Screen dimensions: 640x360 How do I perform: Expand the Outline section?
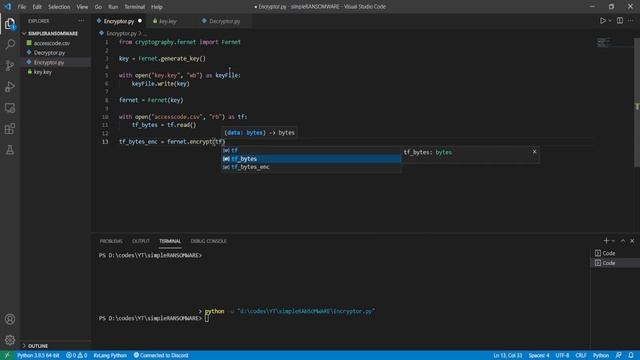56,346
